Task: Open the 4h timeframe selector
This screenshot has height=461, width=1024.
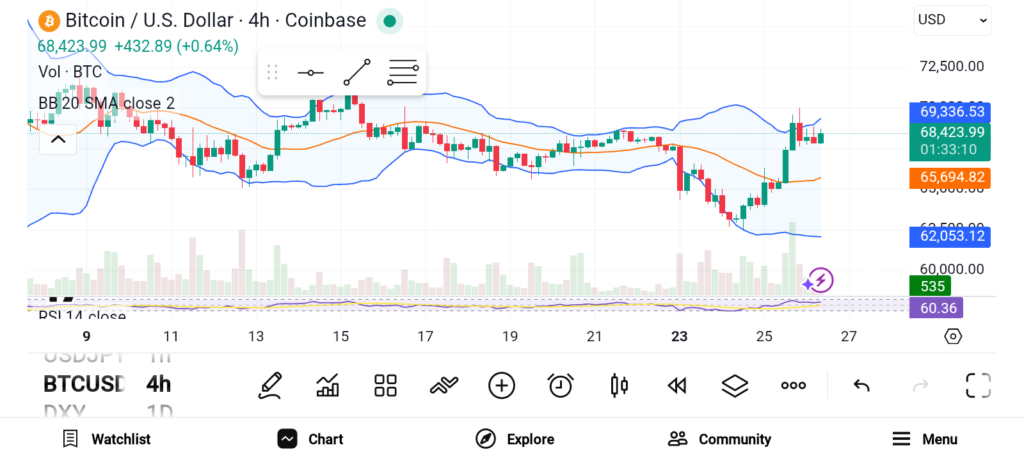Action: (x=158, y=384)
